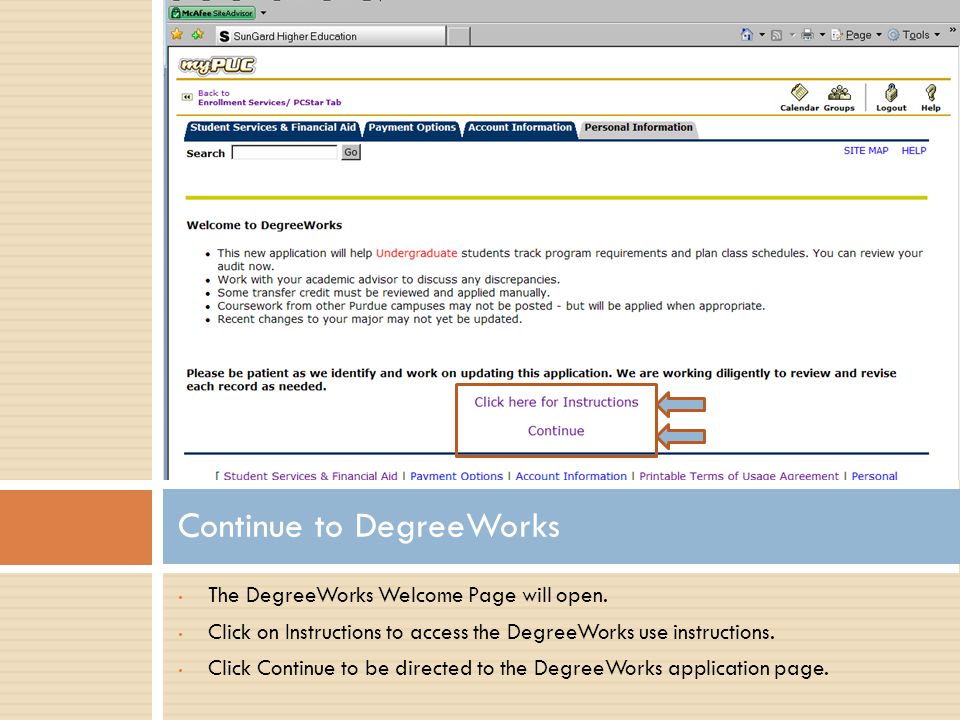Expand the Home button dropdown arrow
The image size is (960, 720).
762,35
